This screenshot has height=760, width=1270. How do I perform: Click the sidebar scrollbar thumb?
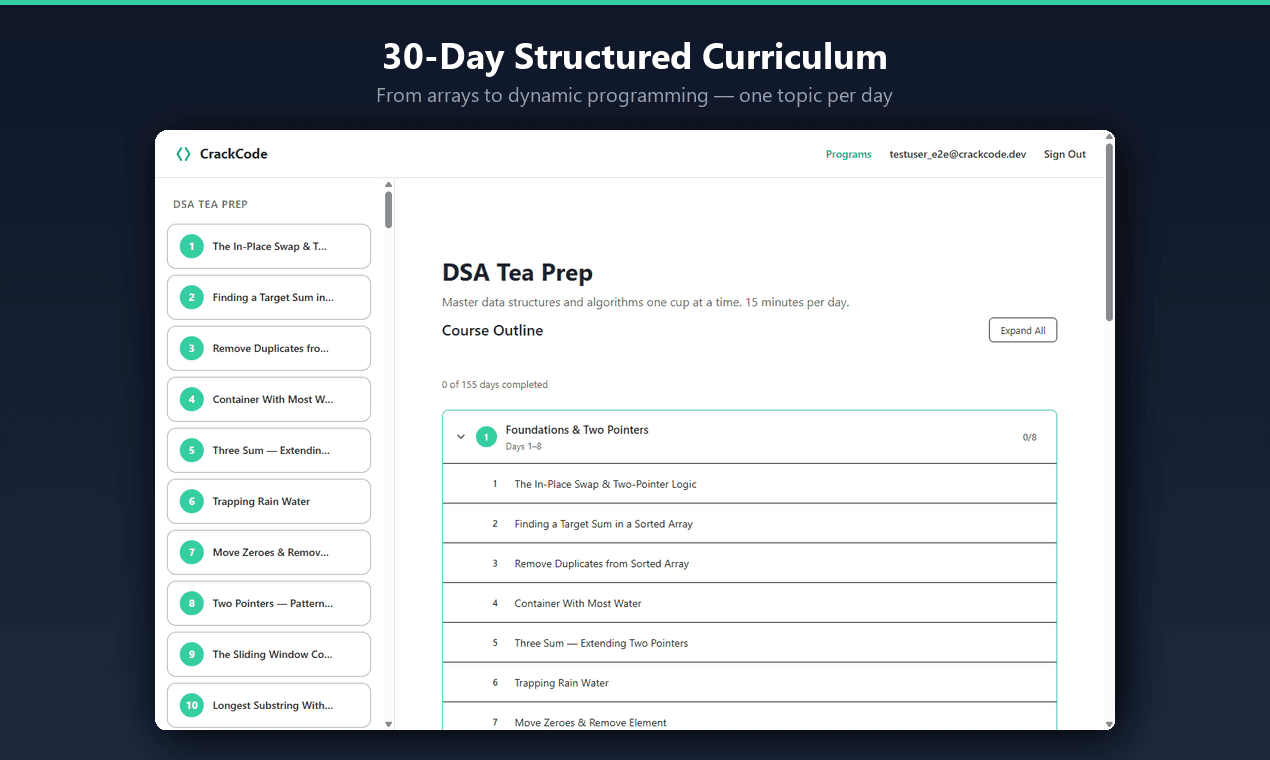point(389,210)
